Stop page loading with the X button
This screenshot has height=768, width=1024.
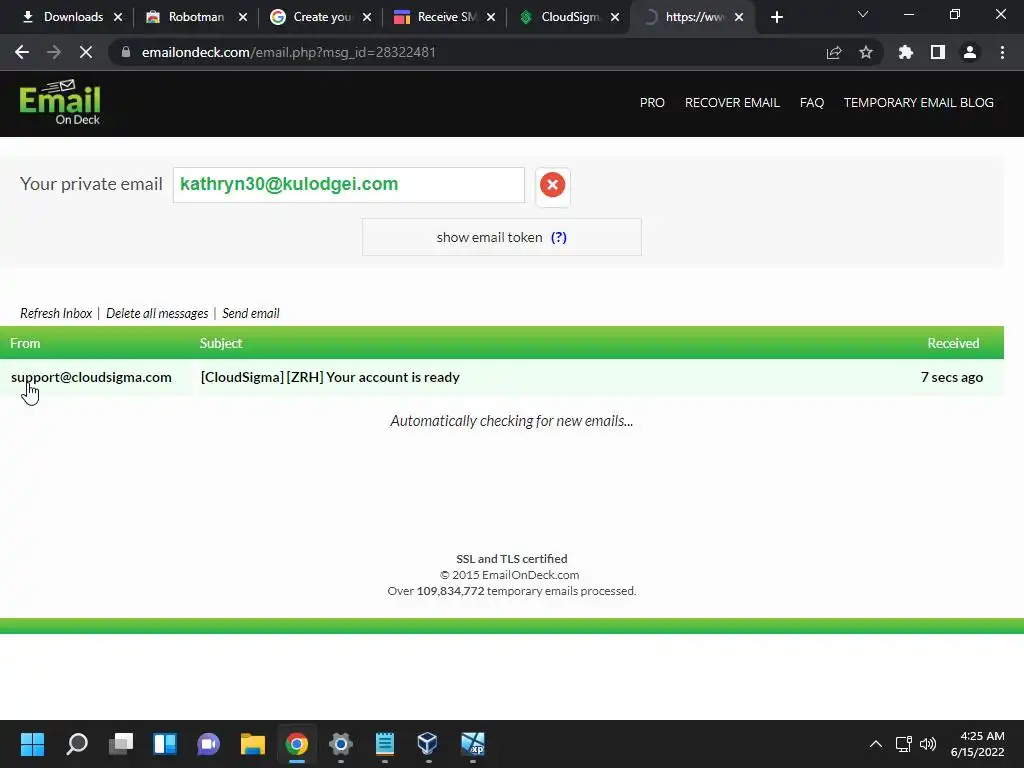[x=86, y=52]
